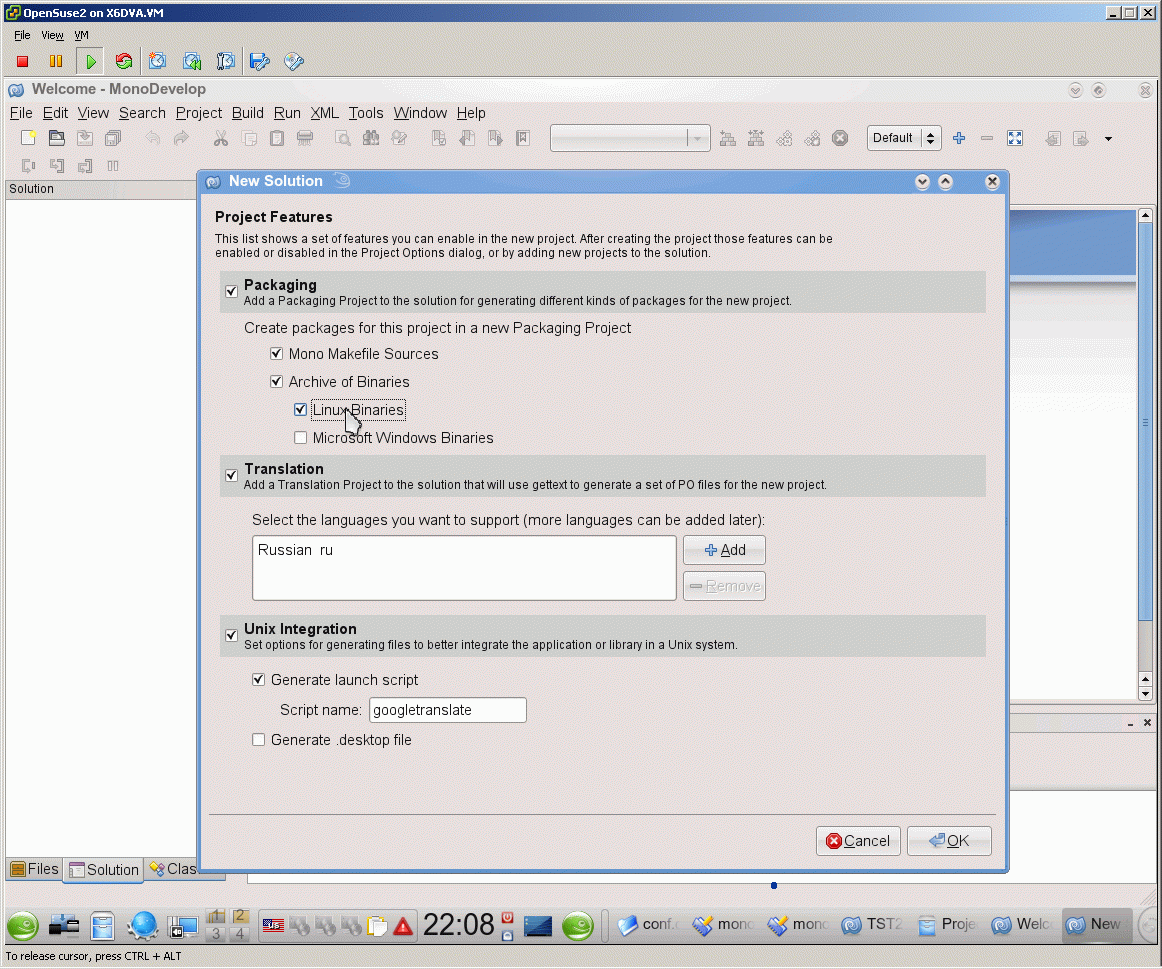Viewport: 1162px width, 969px height.
Task: Click the New File toolbar icon
Action: click(x=28, y=138)
